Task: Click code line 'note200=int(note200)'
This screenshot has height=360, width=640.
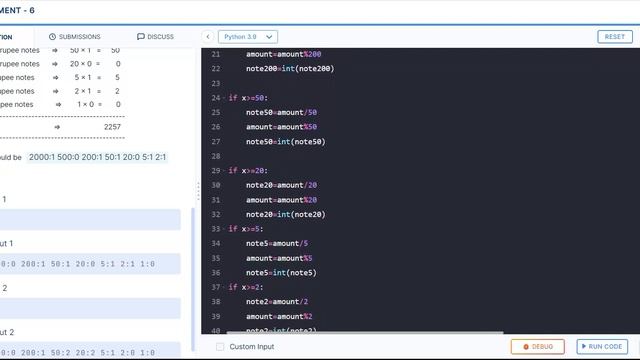Action: click(x=290, y=69)
